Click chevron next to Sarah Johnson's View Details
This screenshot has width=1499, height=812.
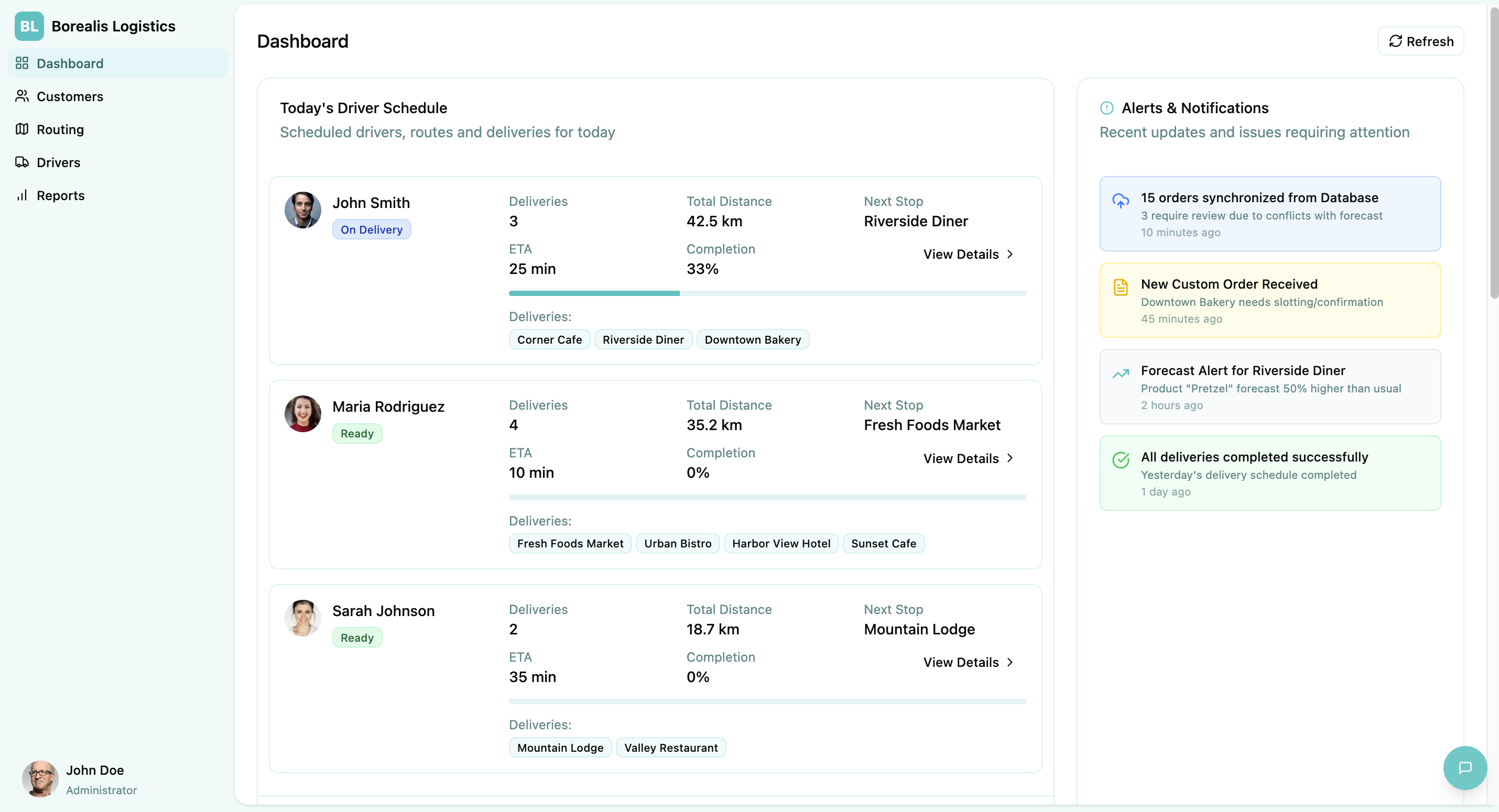1010,662
